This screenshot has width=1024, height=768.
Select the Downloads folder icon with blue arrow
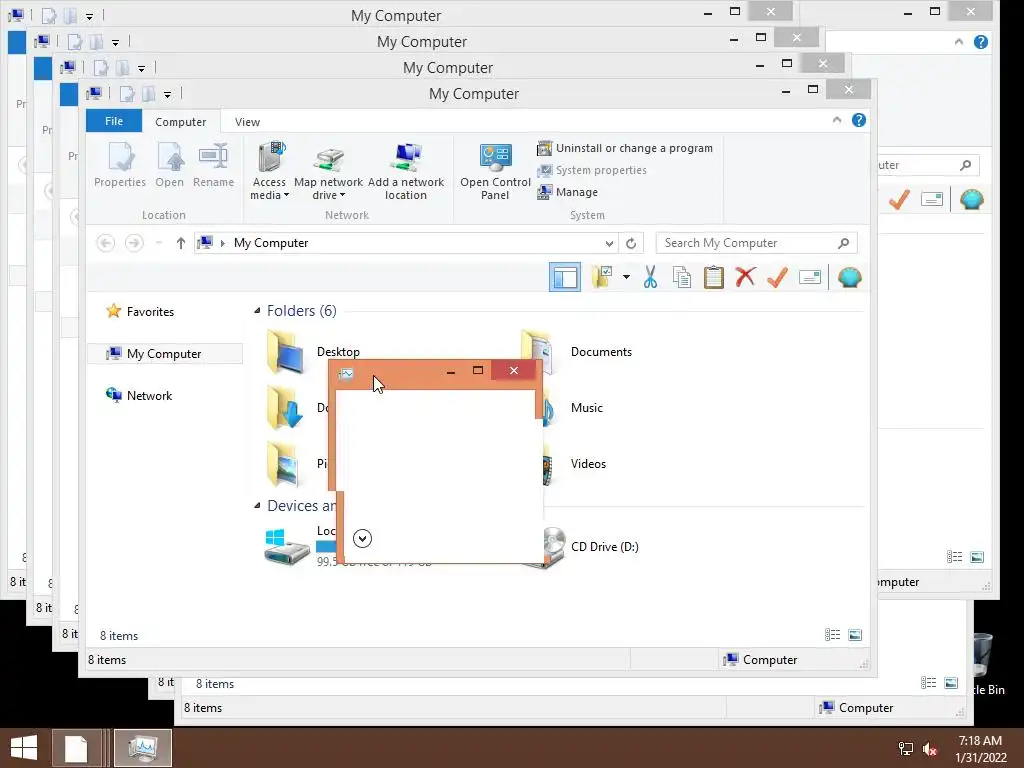point(286,408)
